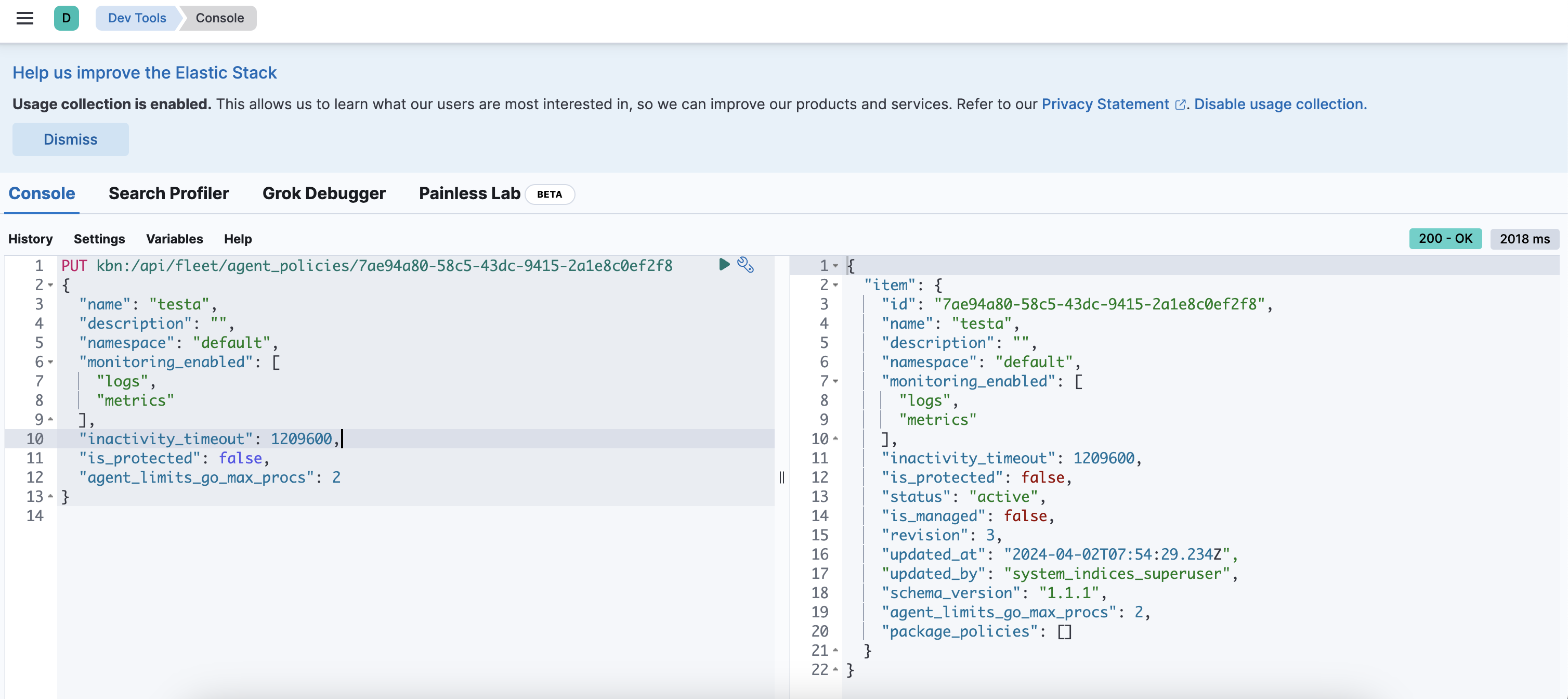Toggle fold arrow at output line 22
The image size is (1568, 699).
click(x=835, y=670)
